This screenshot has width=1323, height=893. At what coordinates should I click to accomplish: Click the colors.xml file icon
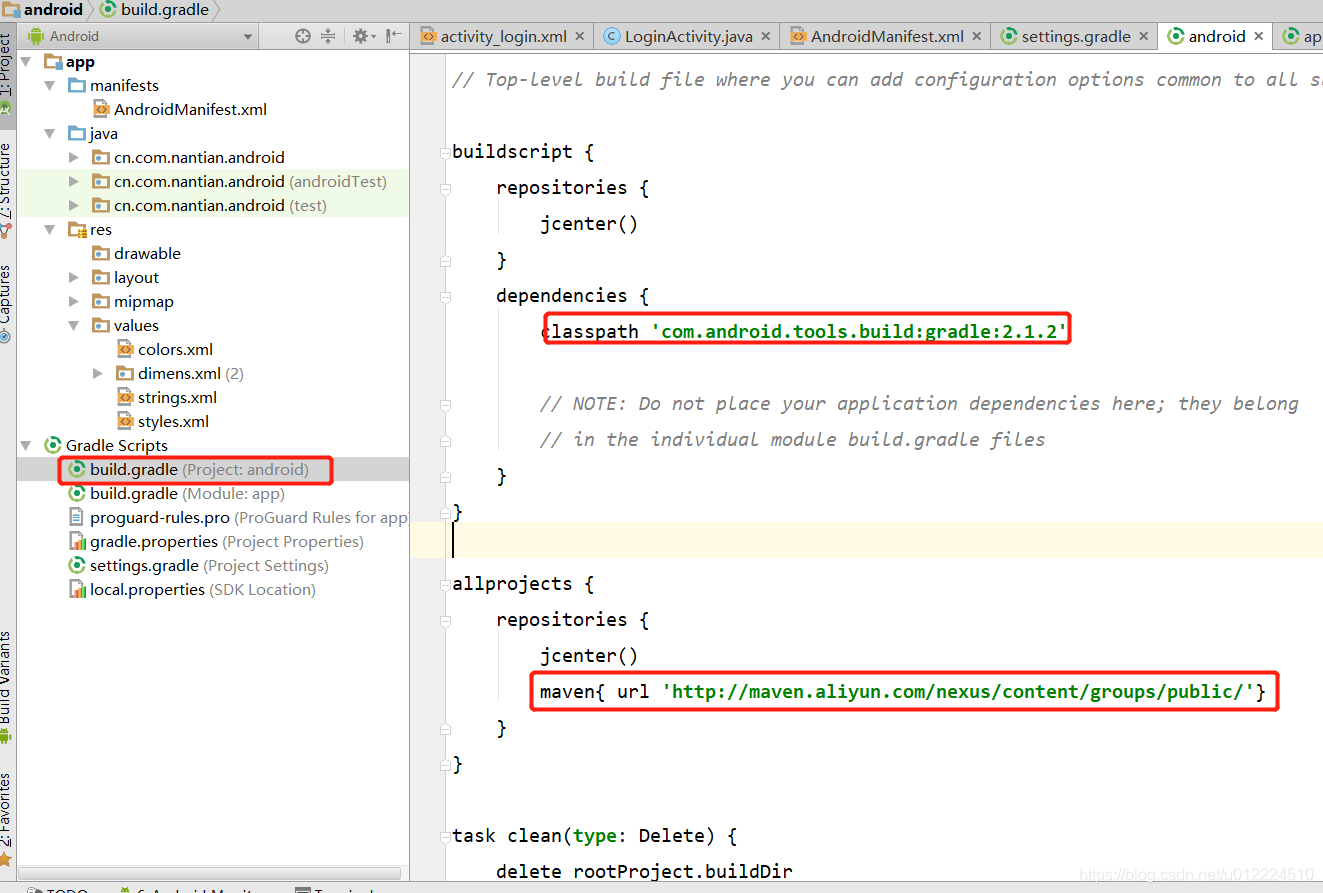[x=125, y=350]
